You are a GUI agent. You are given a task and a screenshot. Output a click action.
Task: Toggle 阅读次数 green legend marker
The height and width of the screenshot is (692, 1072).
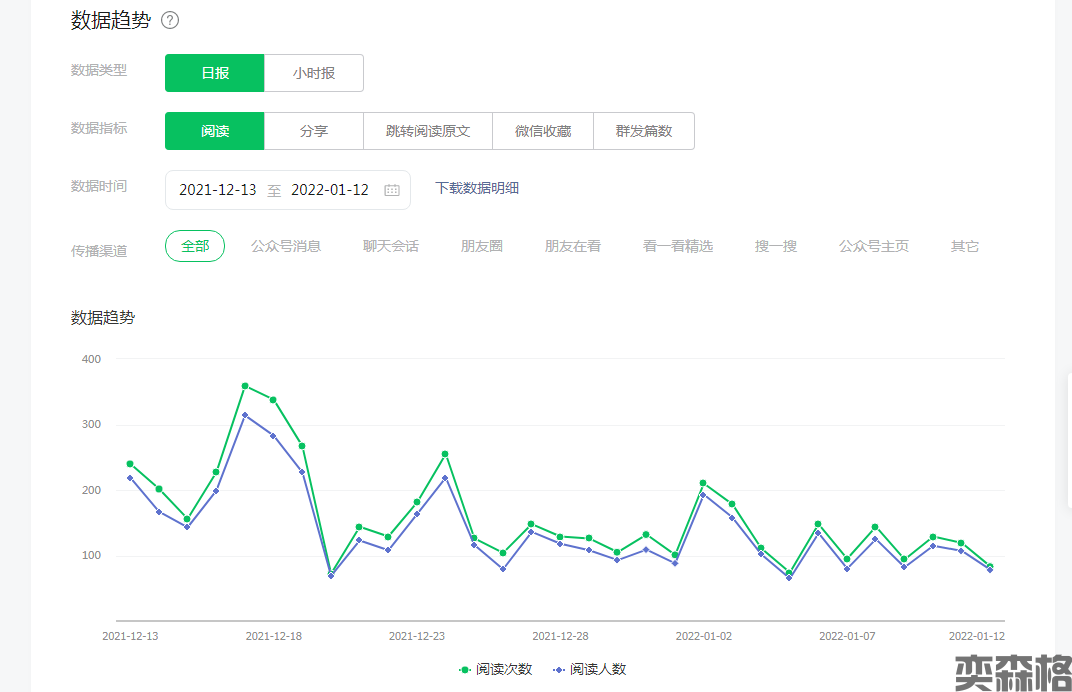(464, 669)
